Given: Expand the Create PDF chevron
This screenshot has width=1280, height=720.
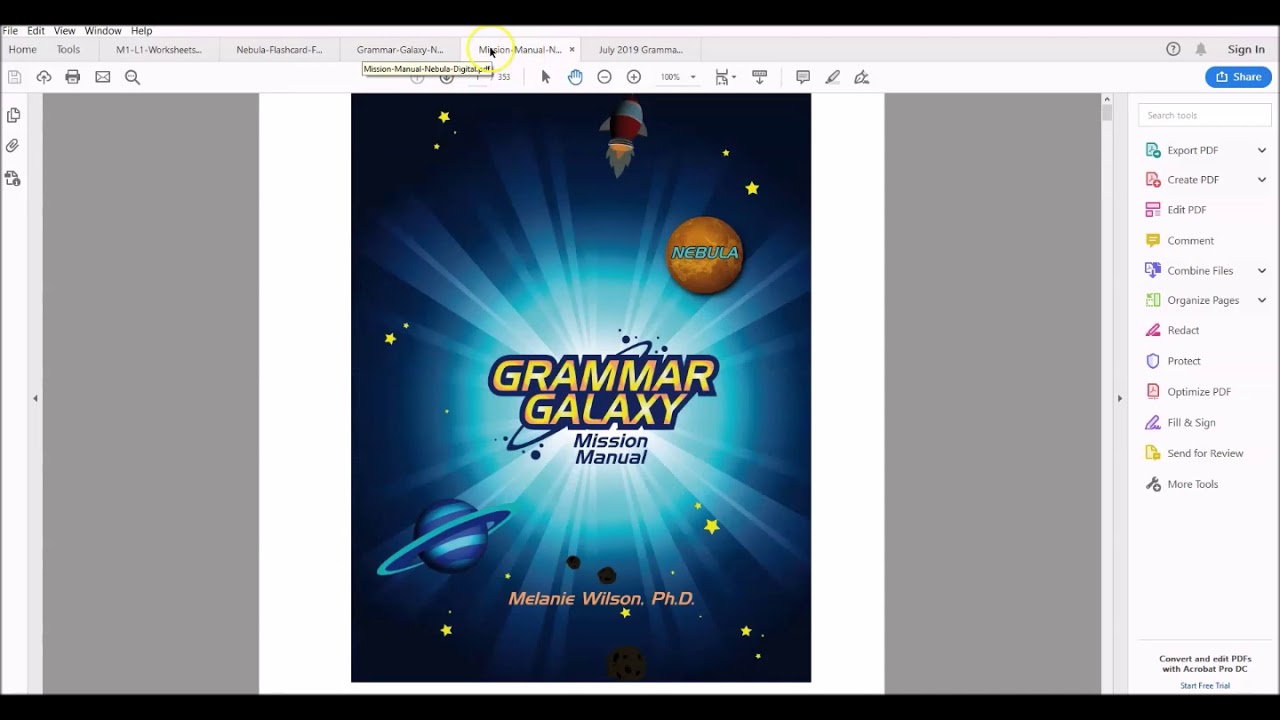Looking at the screenshot, I should click(1262, 180).
